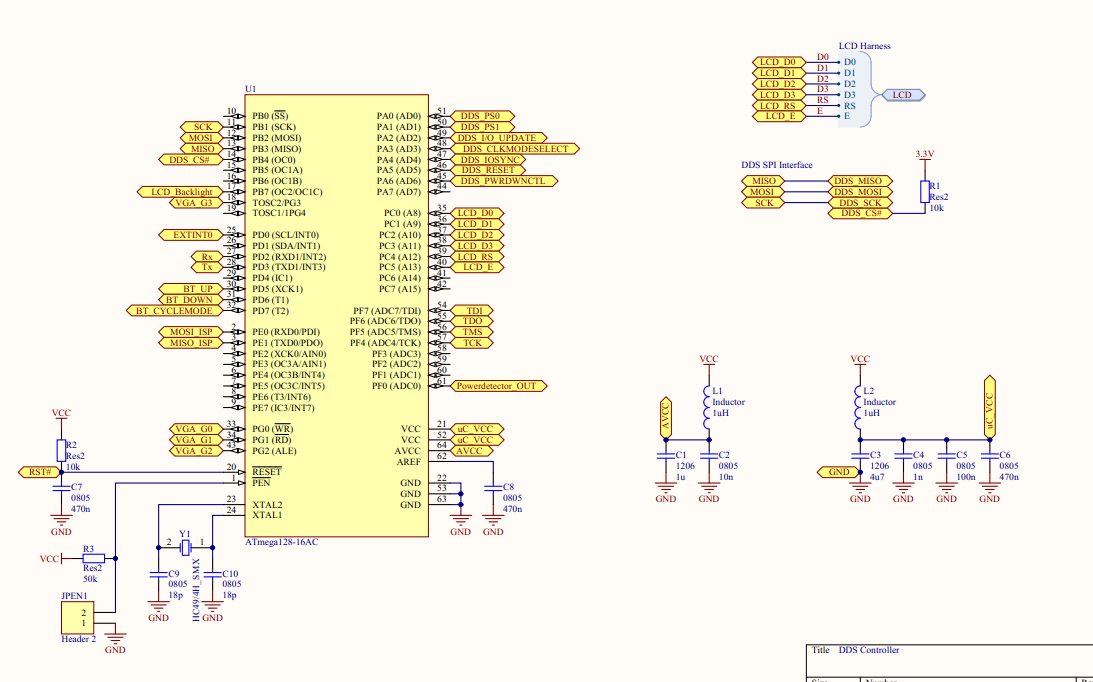Viewport: 1093px width, 682px height.
Task: Select the DDS_I/O_UPDATE port
Action: click(498, 138)
